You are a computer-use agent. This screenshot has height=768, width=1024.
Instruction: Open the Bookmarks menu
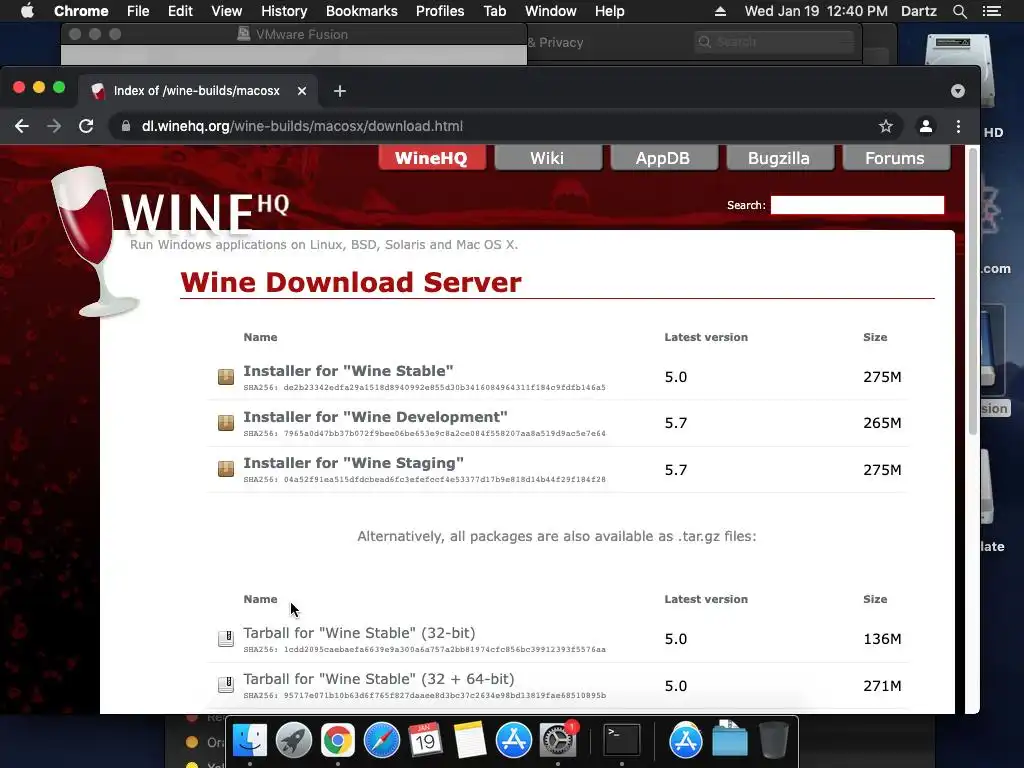point(362,11)
